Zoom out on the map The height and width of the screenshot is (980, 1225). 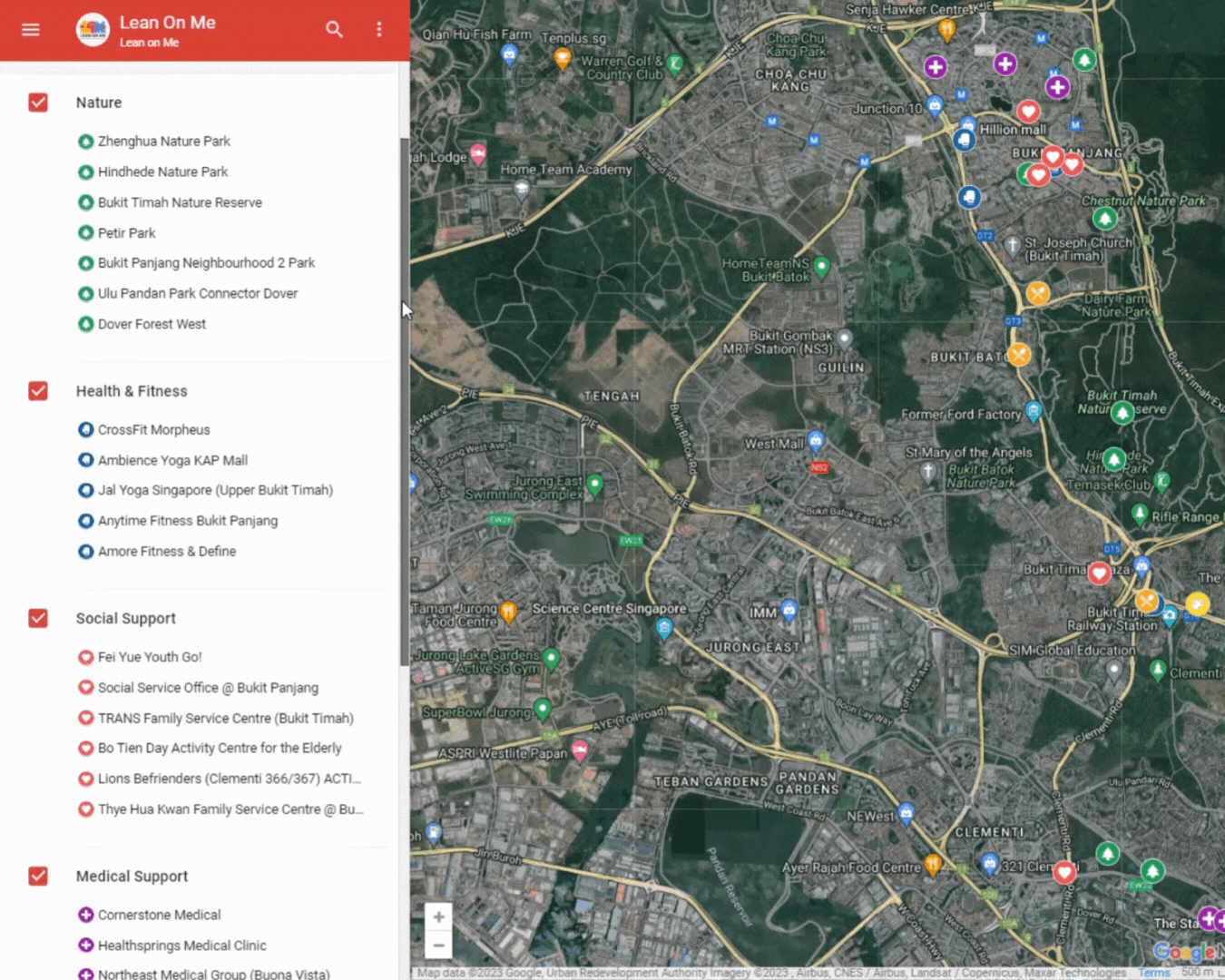(x=438, y=945)
